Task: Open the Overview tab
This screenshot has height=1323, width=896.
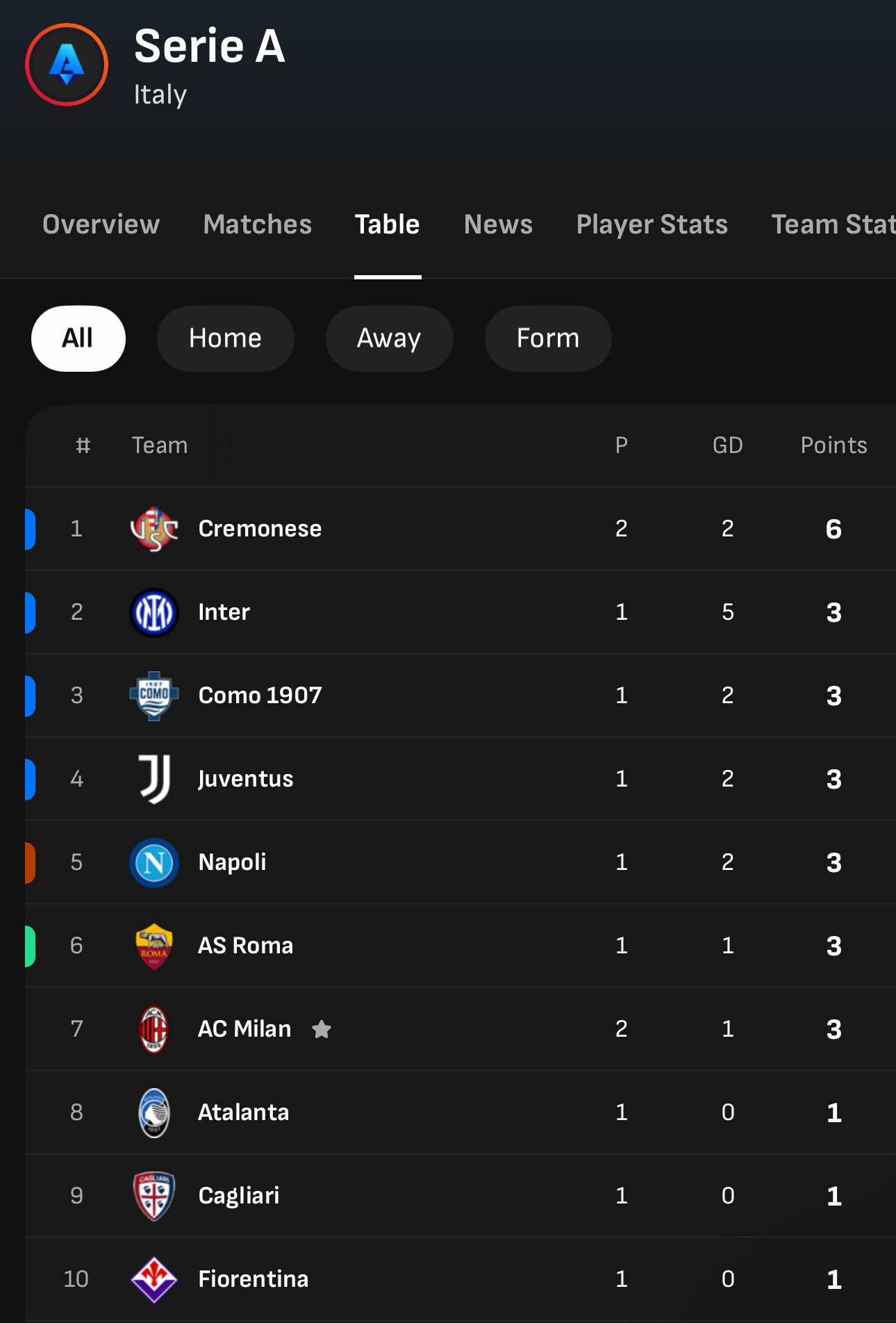Action: point(101,224)
